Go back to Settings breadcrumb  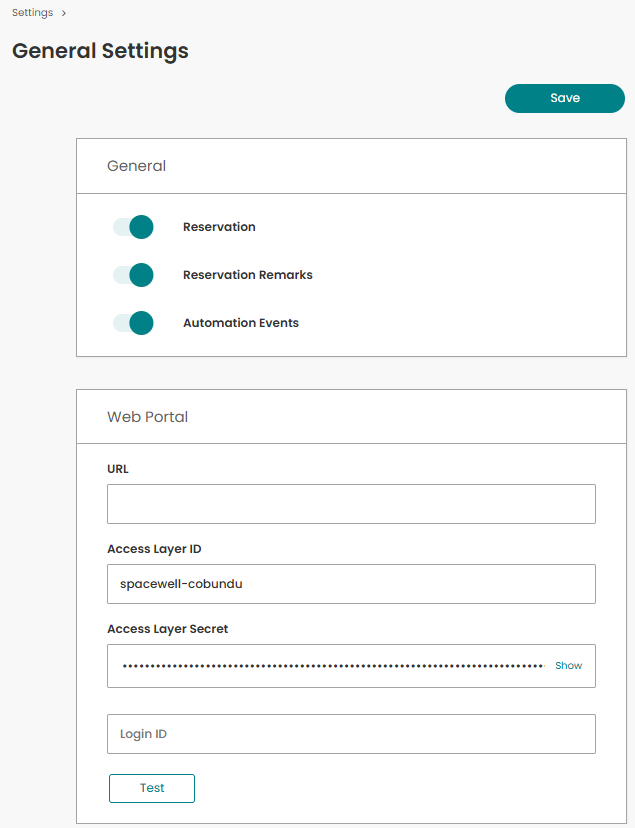click(x=33, y=13)
